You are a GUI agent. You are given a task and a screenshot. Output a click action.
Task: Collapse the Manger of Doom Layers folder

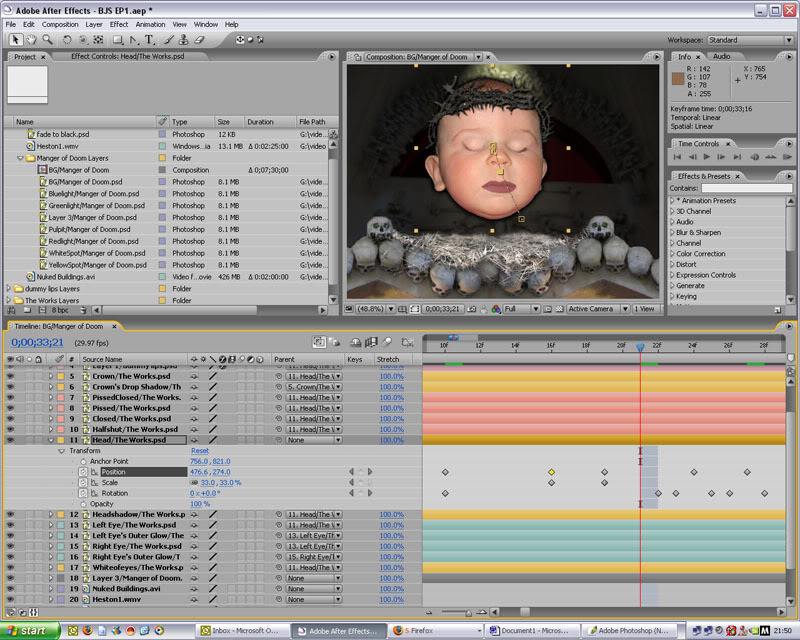tap(20, 158)
